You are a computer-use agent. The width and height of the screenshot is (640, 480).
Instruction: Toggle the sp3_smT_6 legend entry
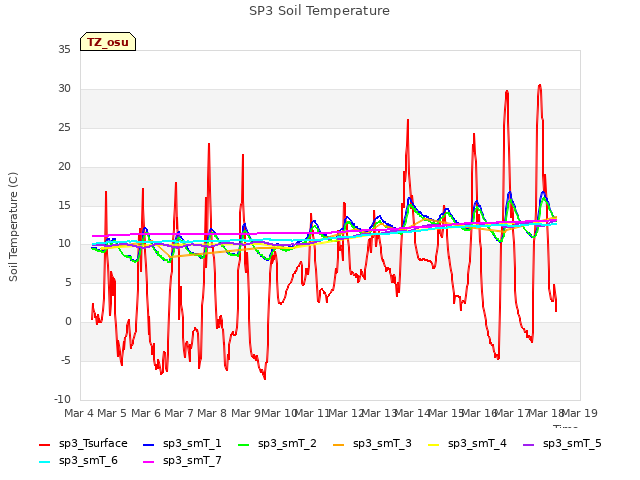pyautogui.click(x=78, y=461)
